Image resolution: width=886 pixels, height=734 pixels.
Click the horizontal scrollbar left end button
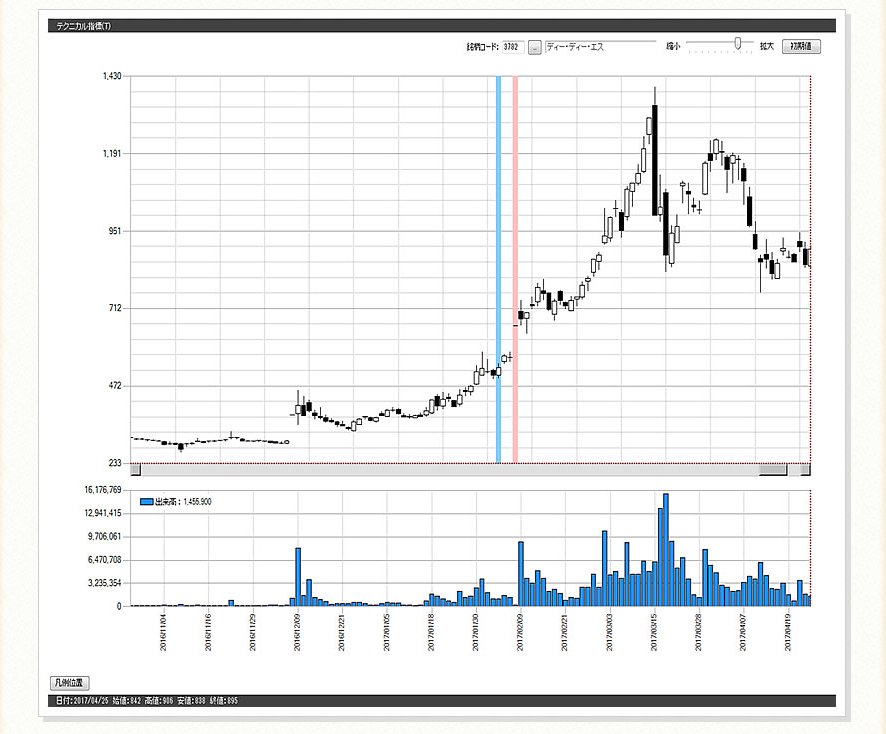tap(137, 470)
